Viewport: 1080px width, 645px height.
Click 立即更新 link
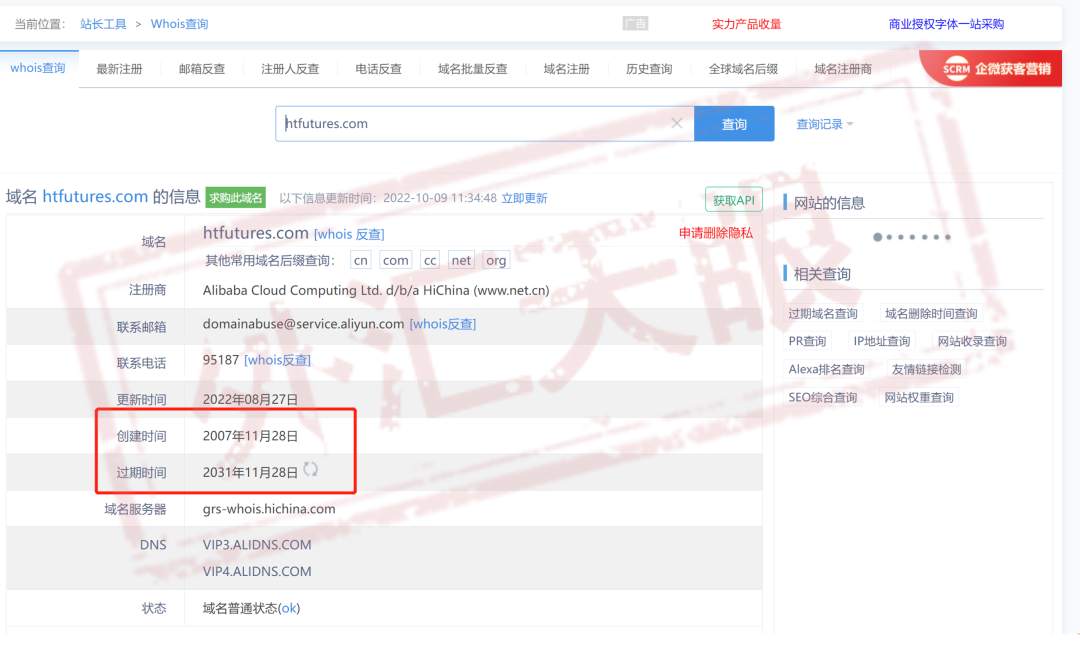524,198
